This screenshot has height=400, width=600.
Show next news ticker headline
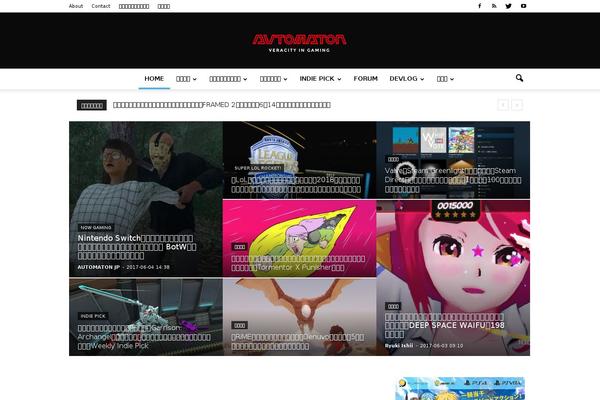point(517,105)
